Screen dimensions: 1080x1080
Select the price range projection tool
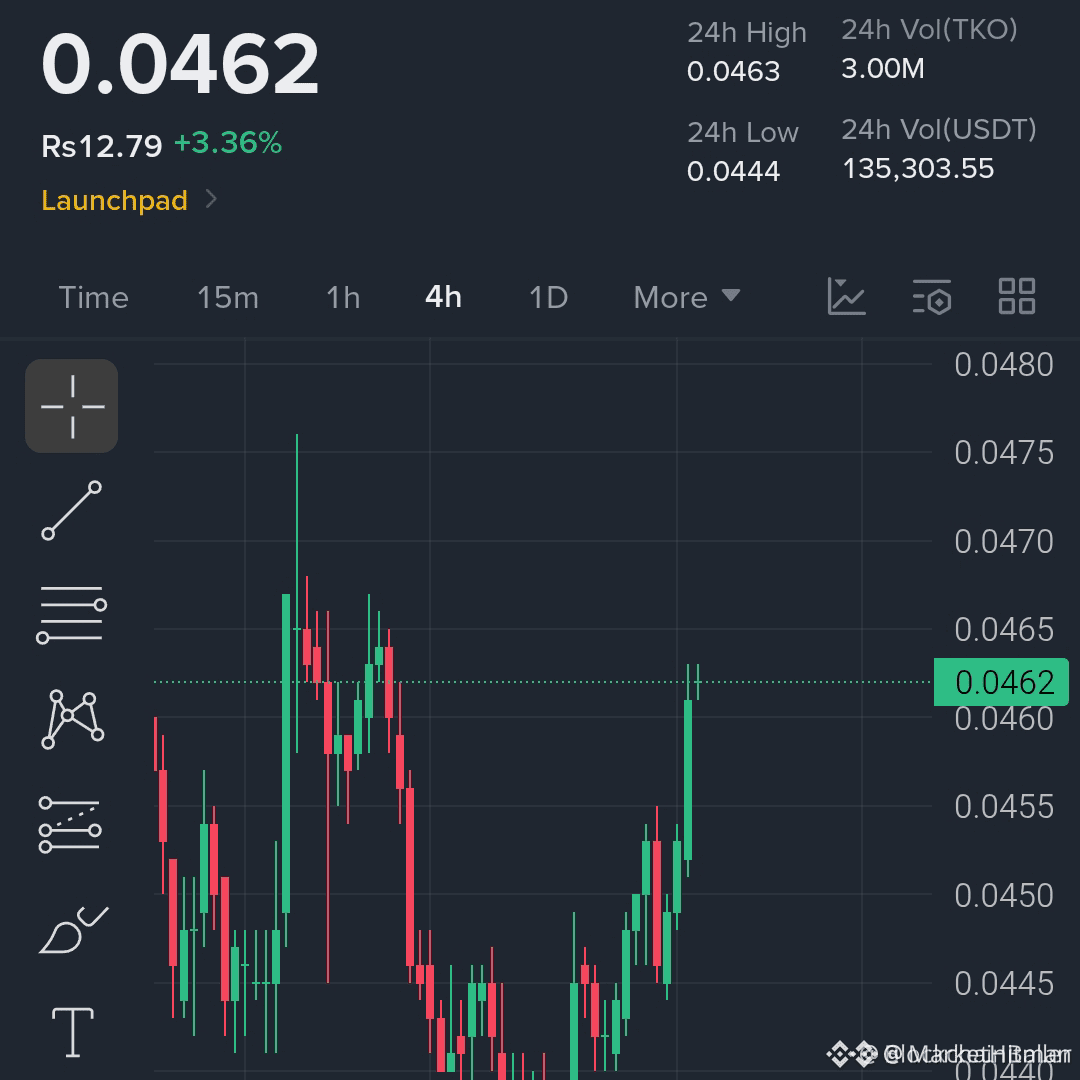(x=70, y=824)
